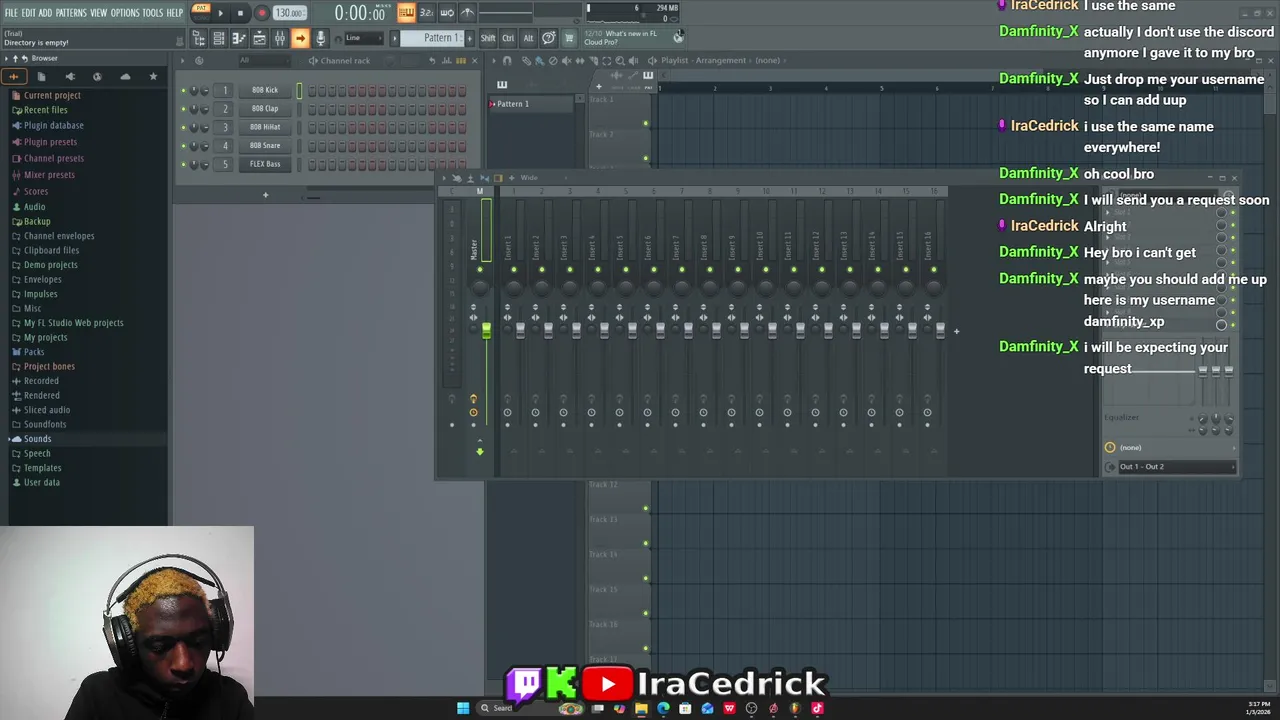Toggle the Alt key button
Image resolution: width=1280 pixels, height=720 pixels.
tap(528, 38)
